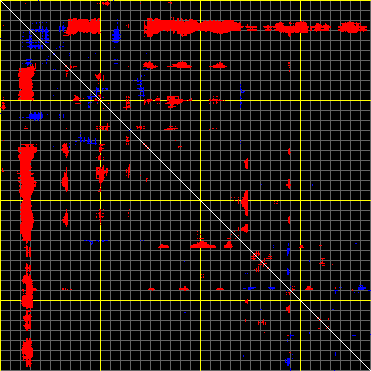
Task: Pick the scattered blue cluster on diagonal near top-left corner
Action: [37, 36]
